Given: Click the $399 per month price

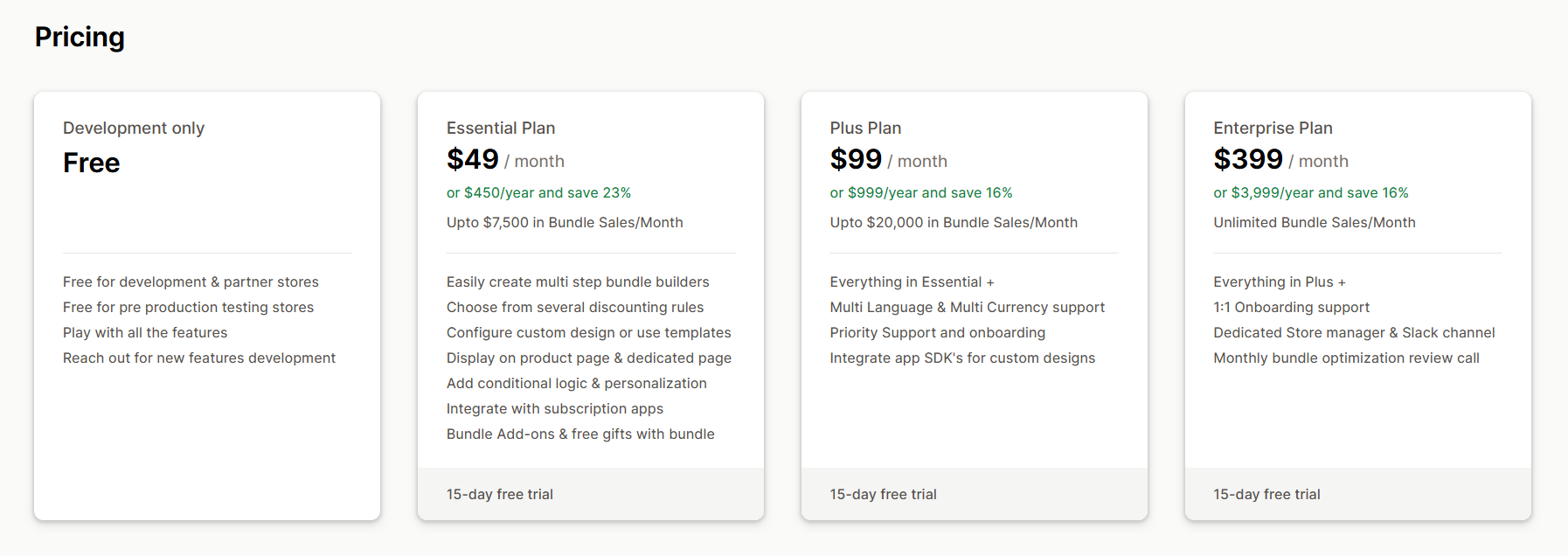Looking at the screenshot, I should 1280,160.
